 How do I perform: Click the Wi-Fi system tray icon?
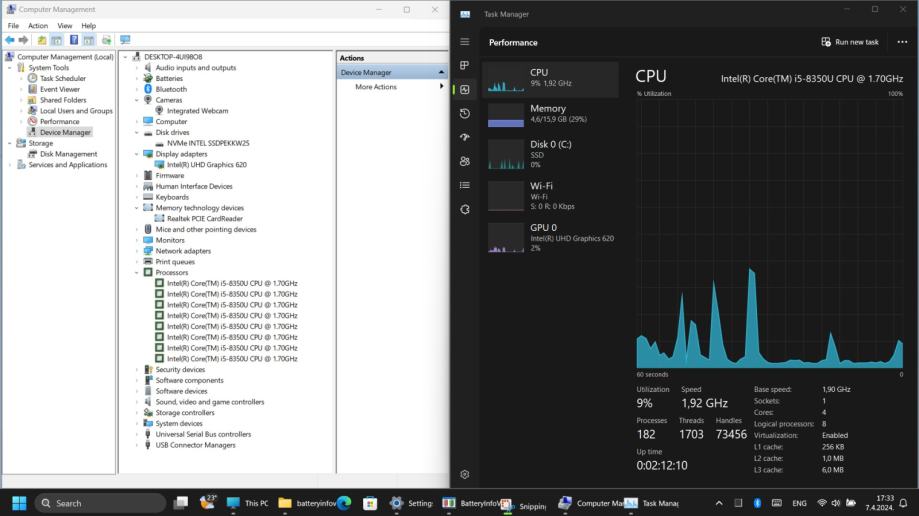tap(822, 503)
